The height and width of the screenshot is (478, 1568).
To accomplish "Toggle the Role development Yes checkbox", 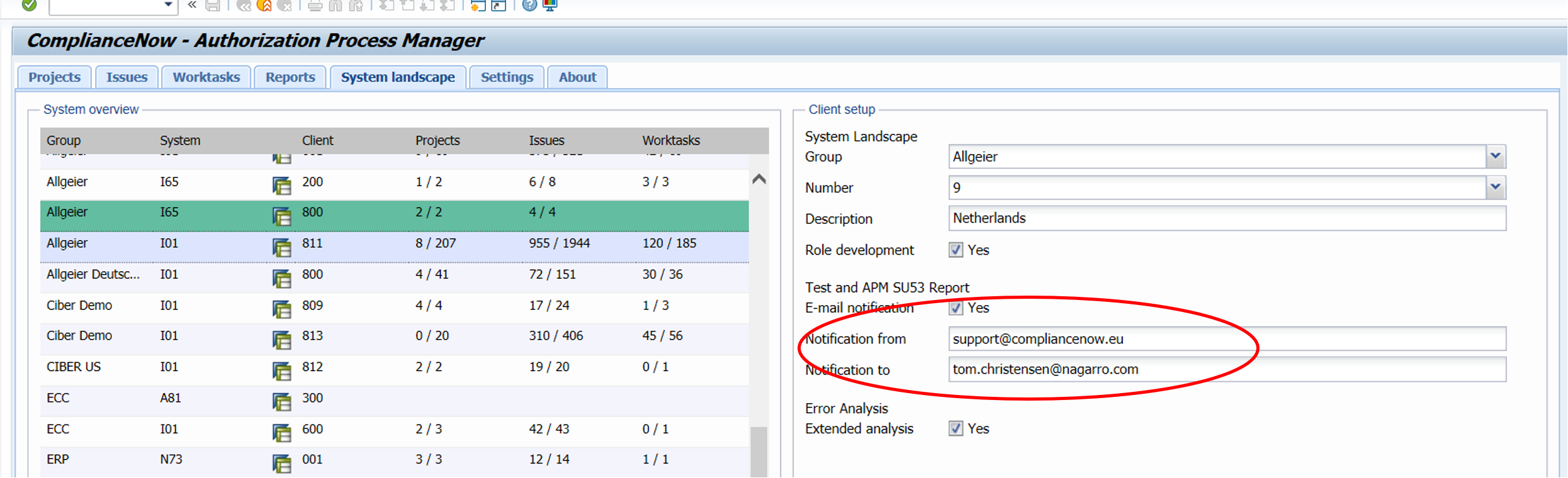I will (x=956, y=250).
